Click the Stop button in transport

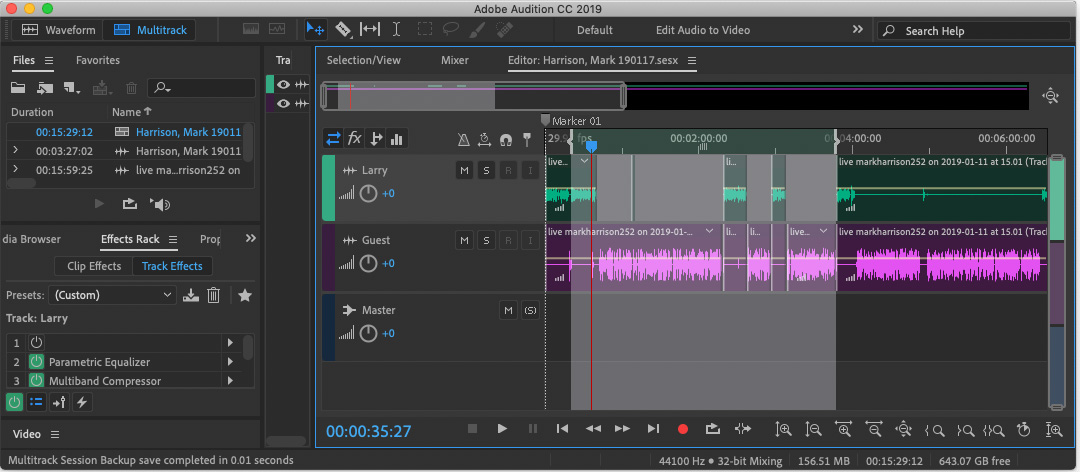coord(472,429)
